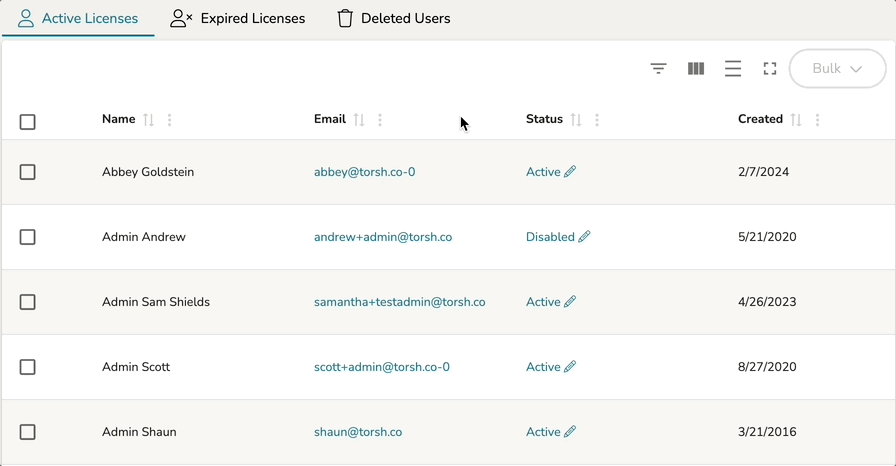This screenshot has width=896, height=466.
Task: Switch to Expired Licenses tab
Action: click(x=238, y=18)
